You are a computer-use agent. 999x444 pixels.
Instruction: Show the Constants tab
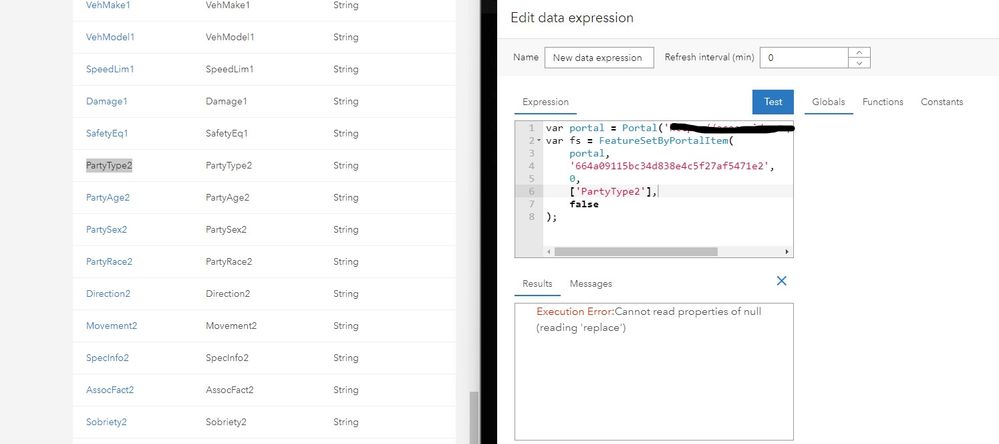(x=941, y=102)
